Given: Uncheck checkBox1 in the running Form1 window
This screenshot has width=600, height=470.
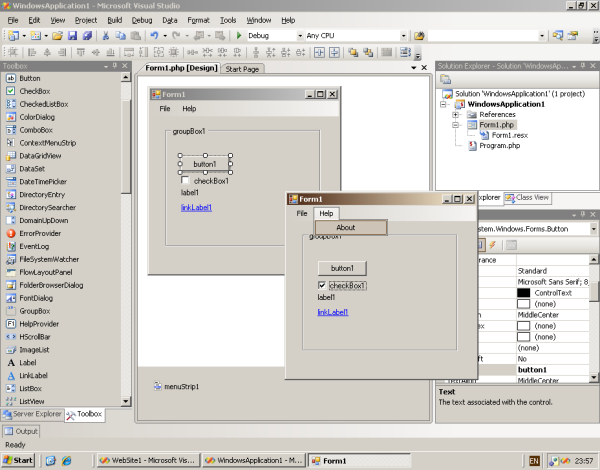Looking at the screenshot, I should tap(322, 286).
